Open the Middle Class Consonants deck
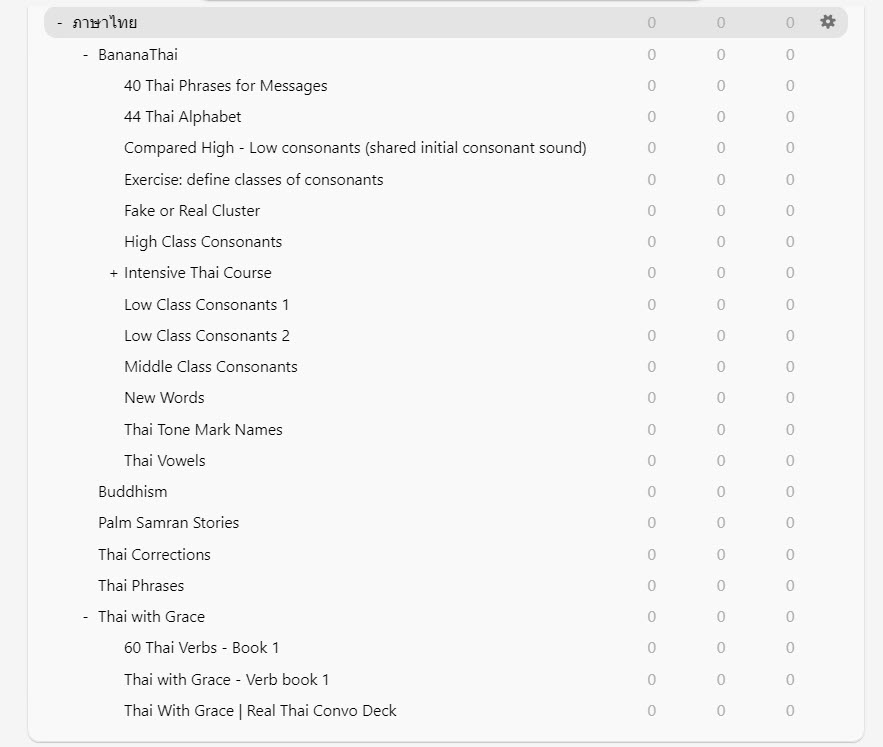The width and height of the screenshot is (883, 747). click(210, 367)
